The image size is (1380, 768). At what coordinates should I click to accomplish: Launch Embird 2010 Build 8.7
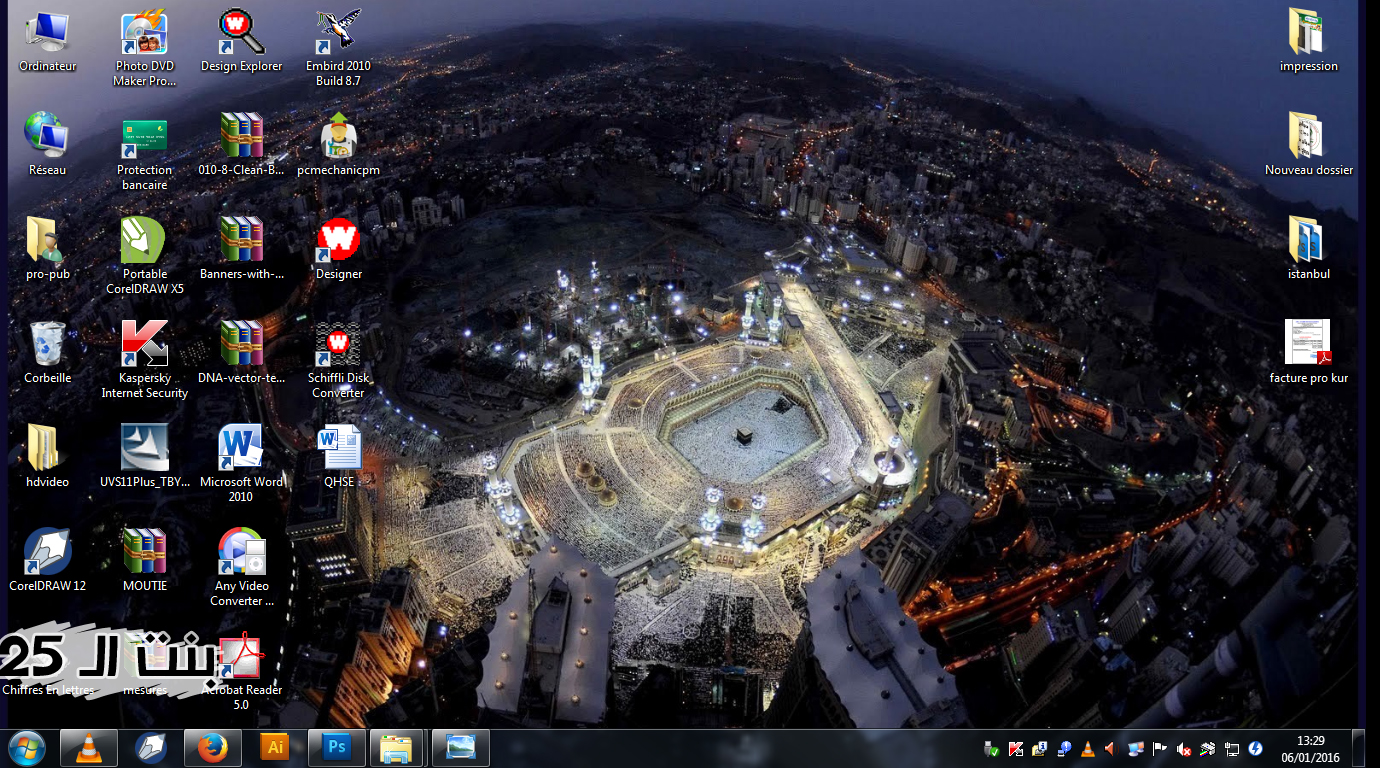click(x=338, y=49)
